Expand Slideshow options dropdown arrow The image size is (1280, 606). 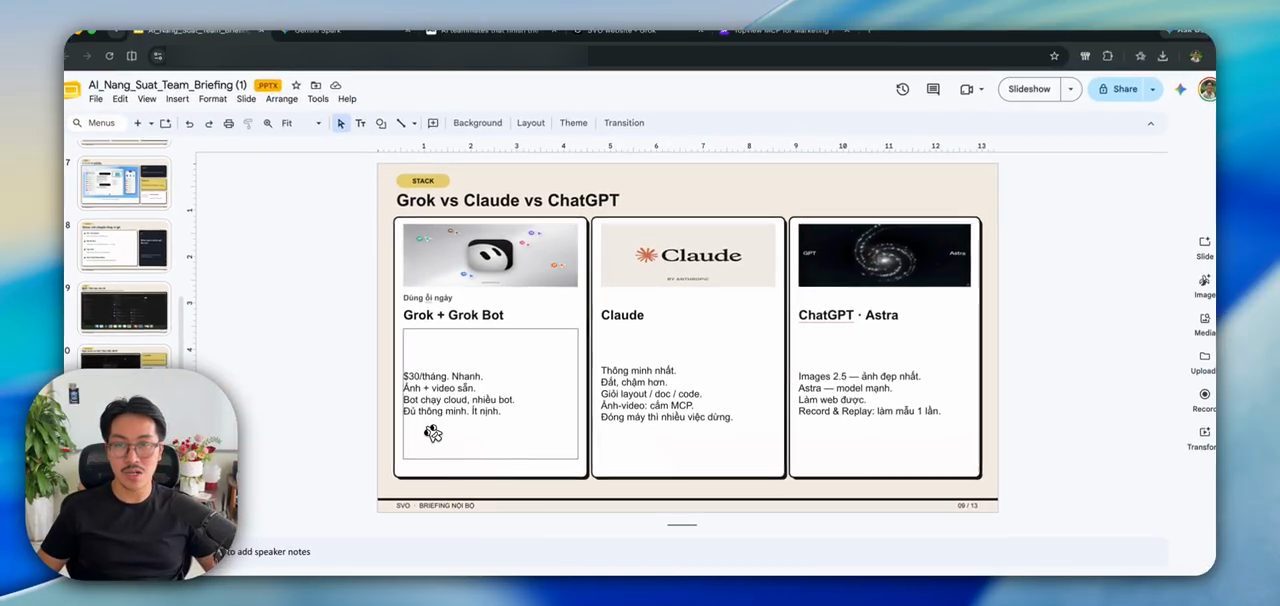click(1070, 89)
